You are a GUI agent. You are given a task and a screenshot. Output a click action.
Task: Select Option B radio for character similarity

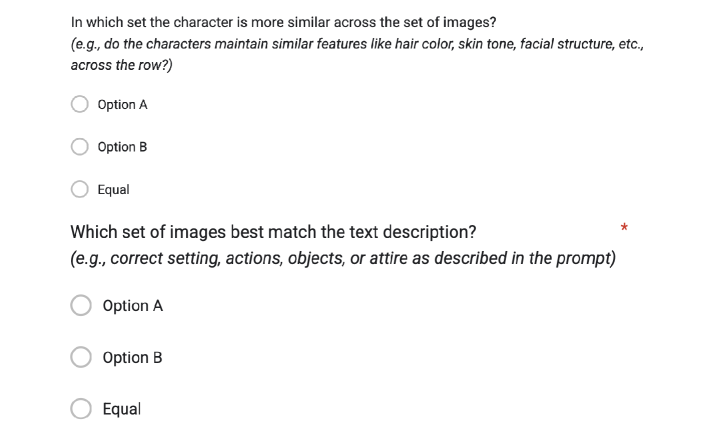pos(80,147)
